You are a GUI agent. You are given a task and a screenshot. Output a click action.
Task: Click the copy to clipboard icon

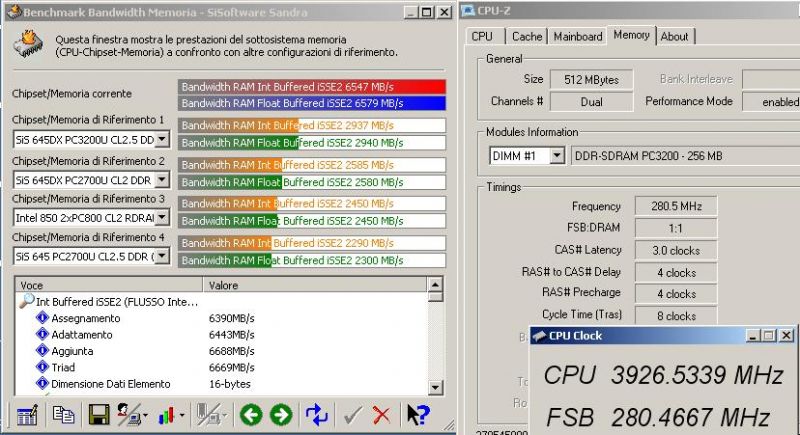[63, 415]
